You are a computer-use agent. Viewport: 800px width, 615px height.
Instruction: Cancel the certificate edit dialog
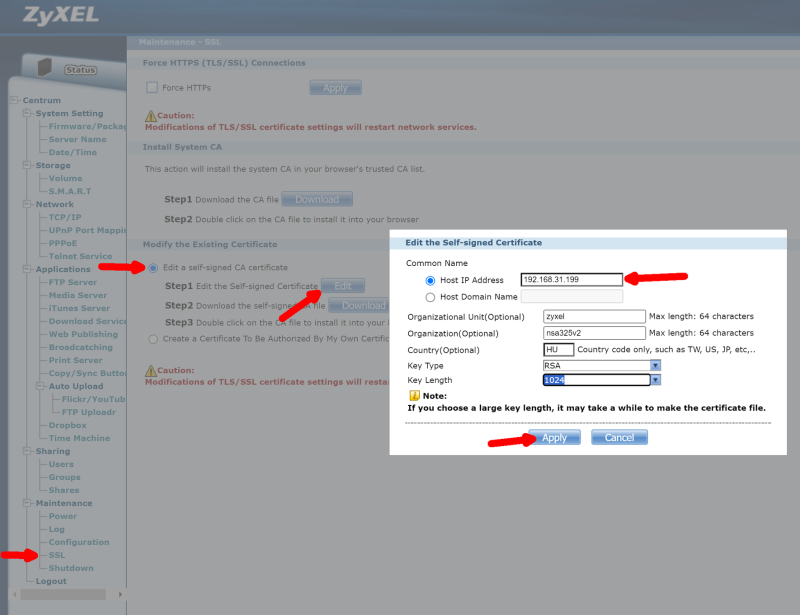[x=619, y=437]
